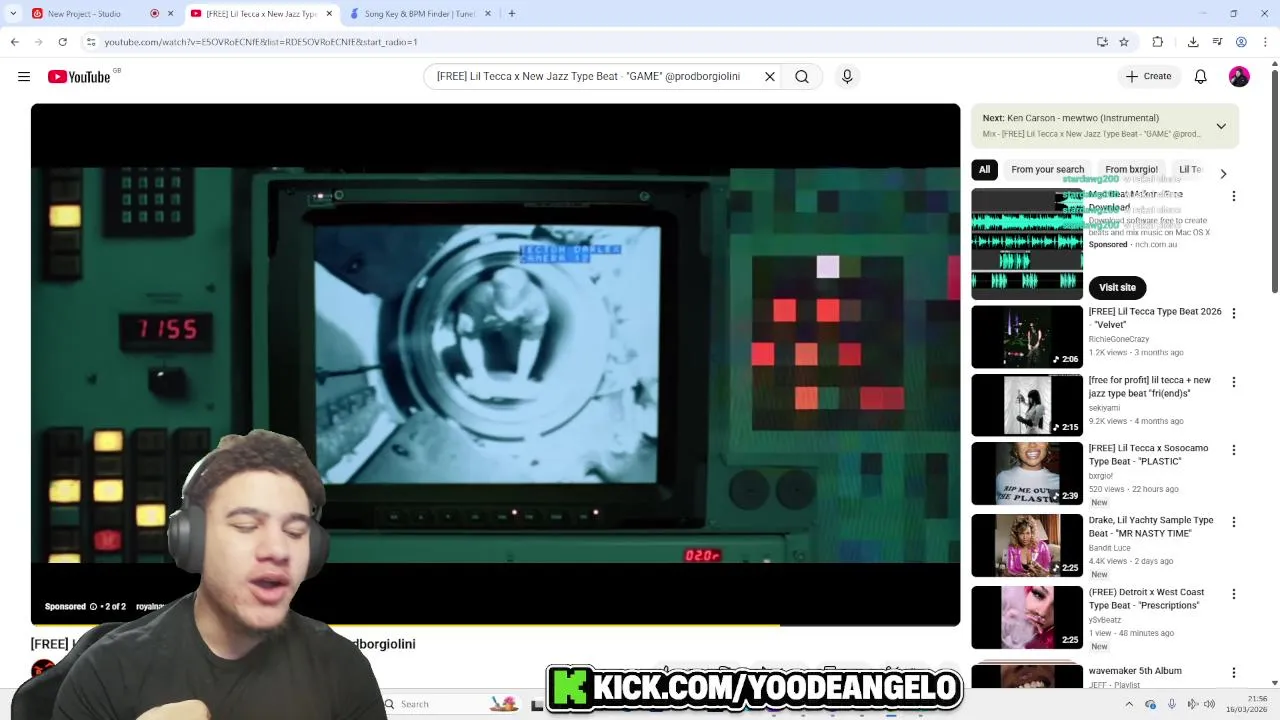This screenshot has height=720, width=1280.
Task: View site information icon in address bar
Action: [x=91, y=42]
